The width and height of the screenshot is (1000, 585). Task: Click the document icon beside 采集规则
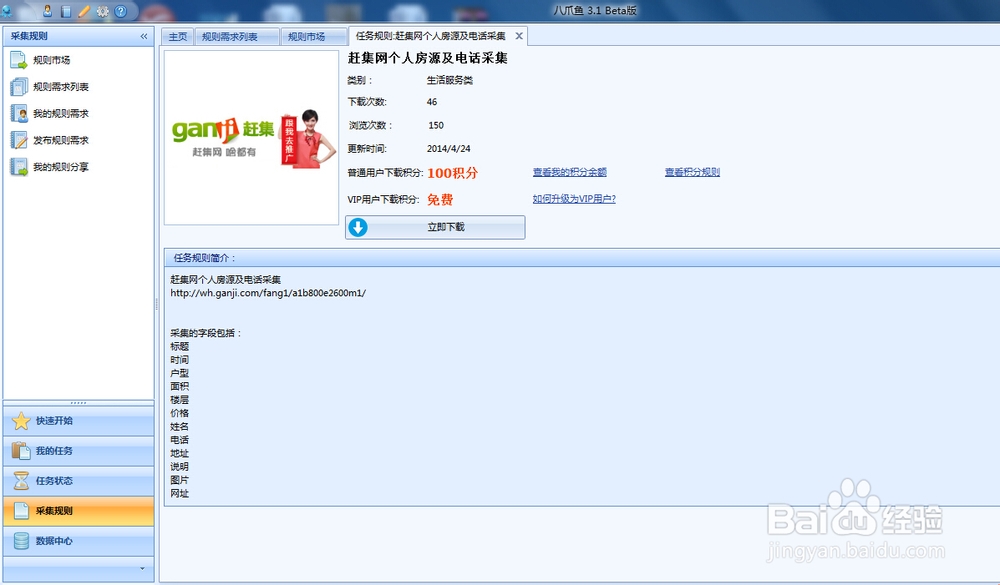21,511
